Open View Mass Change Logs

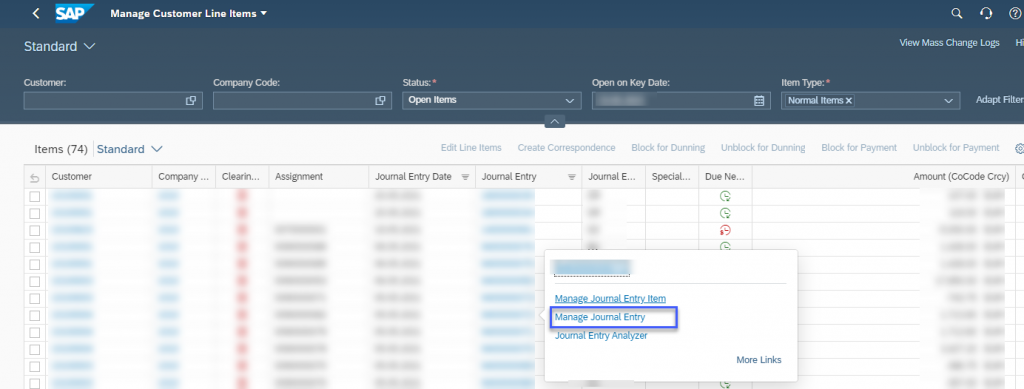950,42
